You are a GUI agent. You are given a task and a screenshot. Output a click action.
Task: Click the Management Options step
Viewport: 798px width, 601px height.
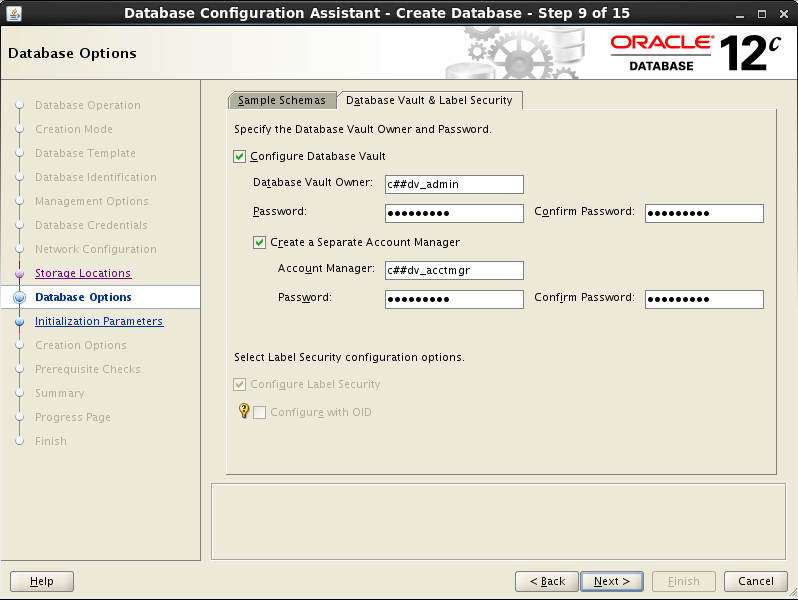92,201
